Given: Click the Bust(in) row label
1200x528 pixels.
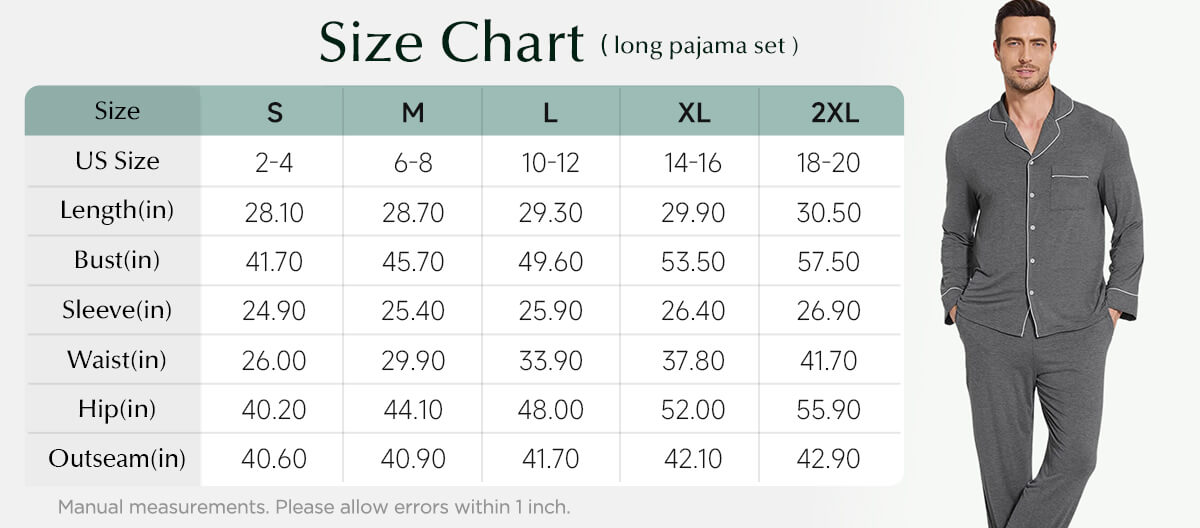Looking at the screenshot, I should click(x=116, y=261).
